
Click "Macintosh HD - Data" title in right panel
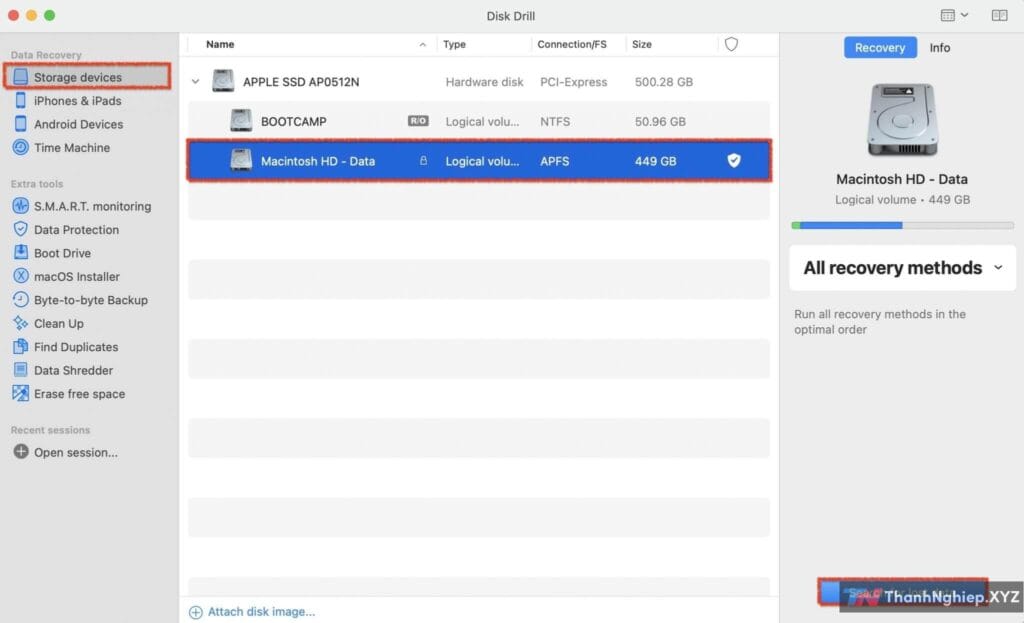point(902,179)
